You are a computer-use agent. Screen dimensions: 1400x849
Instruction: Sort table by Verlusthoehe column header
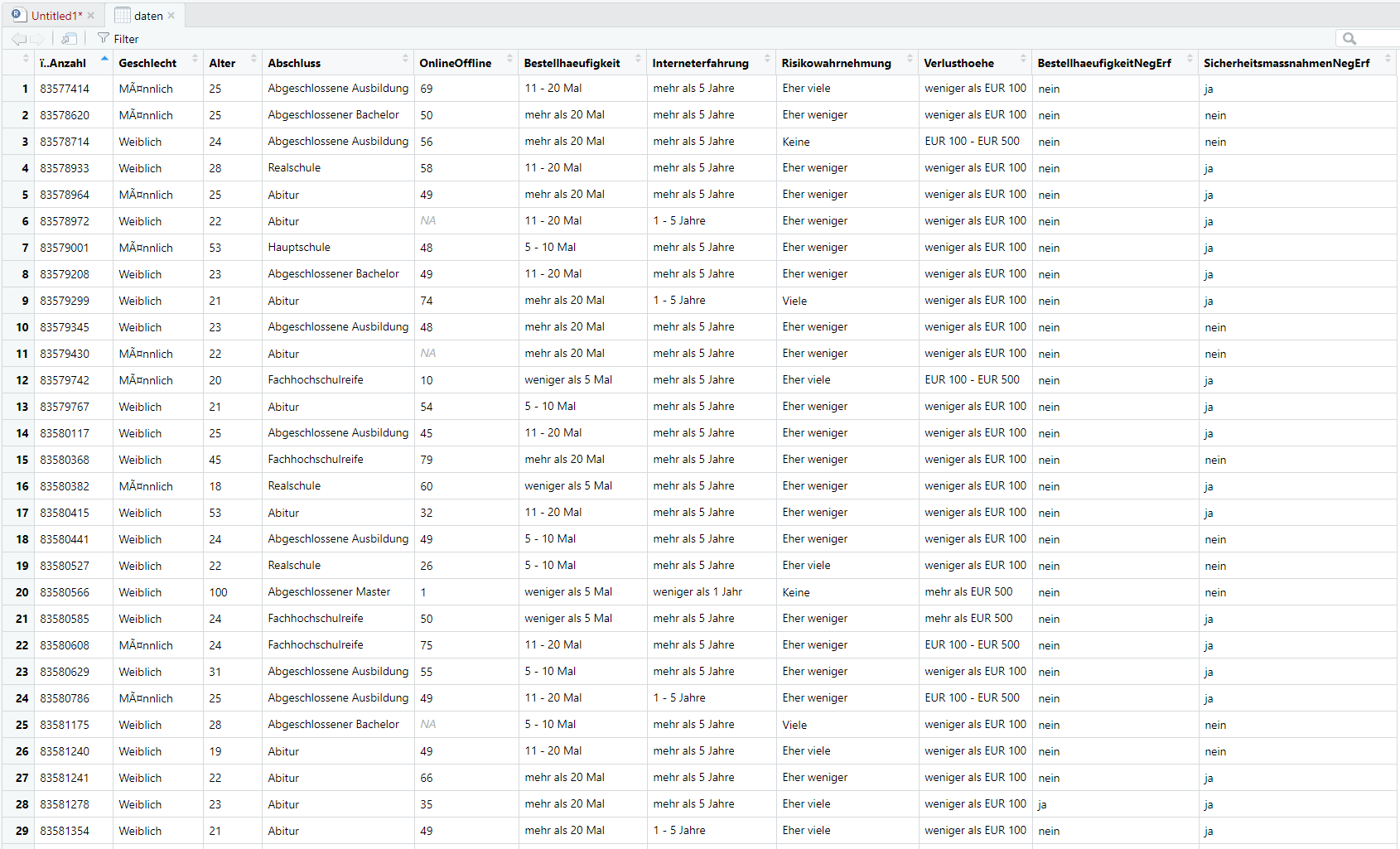coord(958,63)
